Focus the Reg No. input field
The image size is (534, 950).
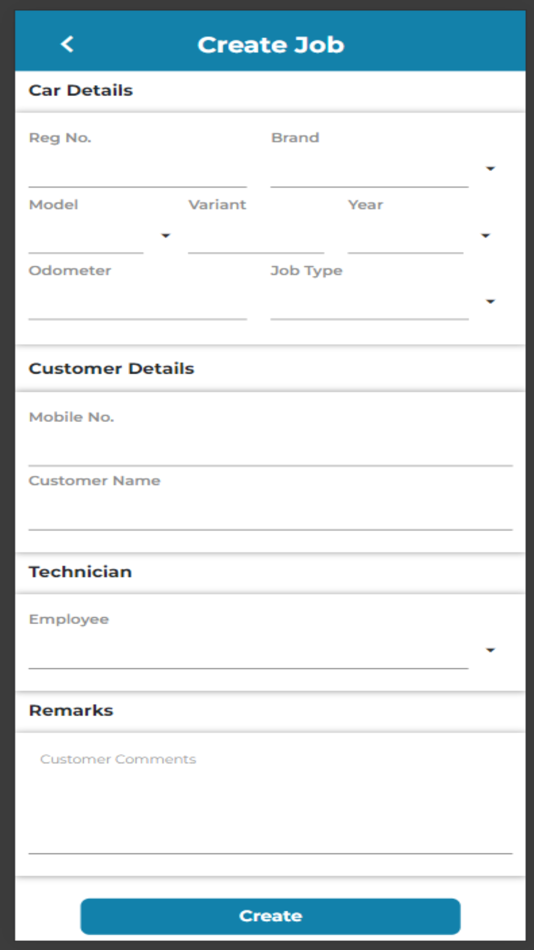pos(138,171)
